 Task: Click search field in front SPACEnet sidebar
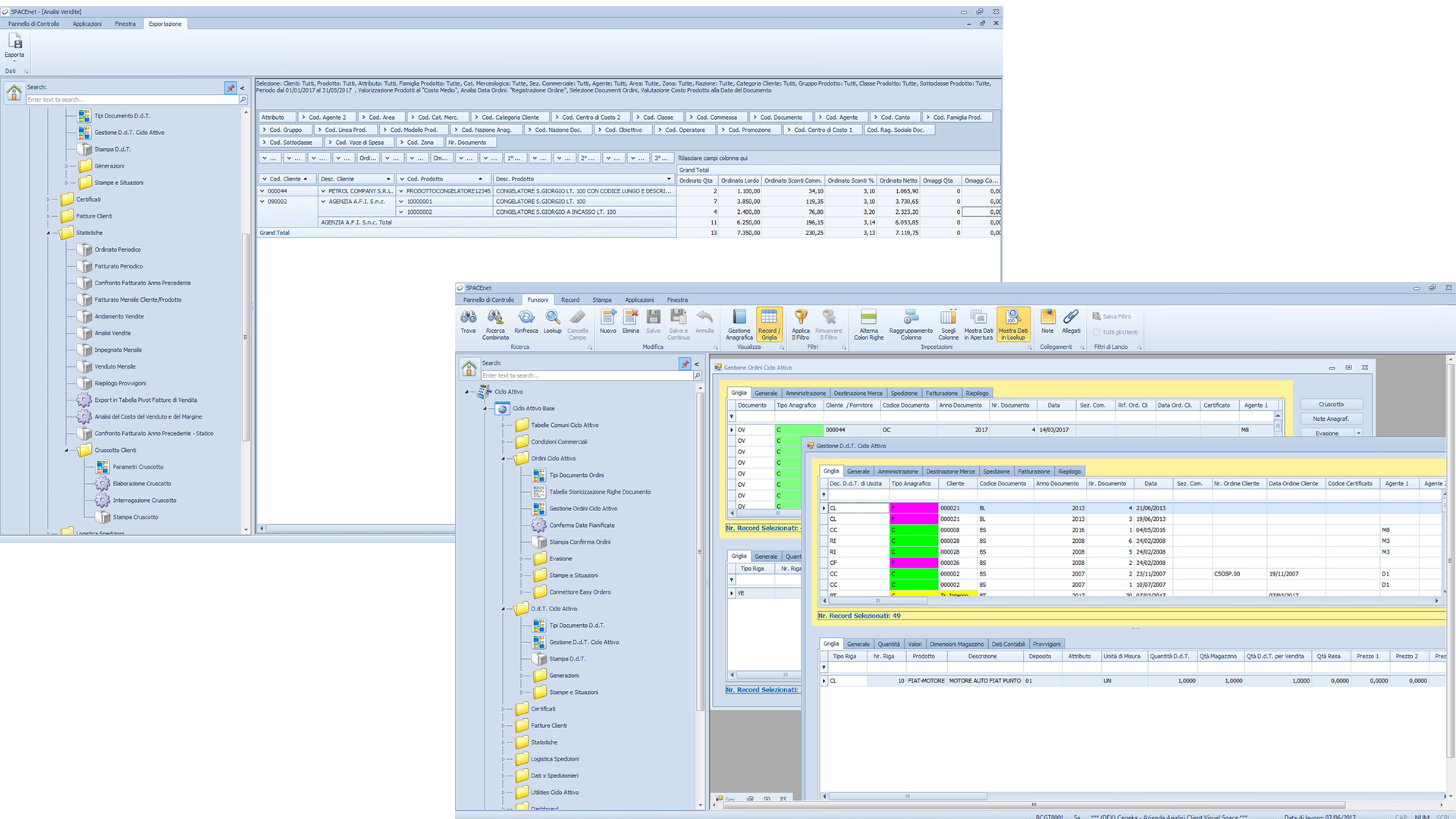tap(586, 375)
